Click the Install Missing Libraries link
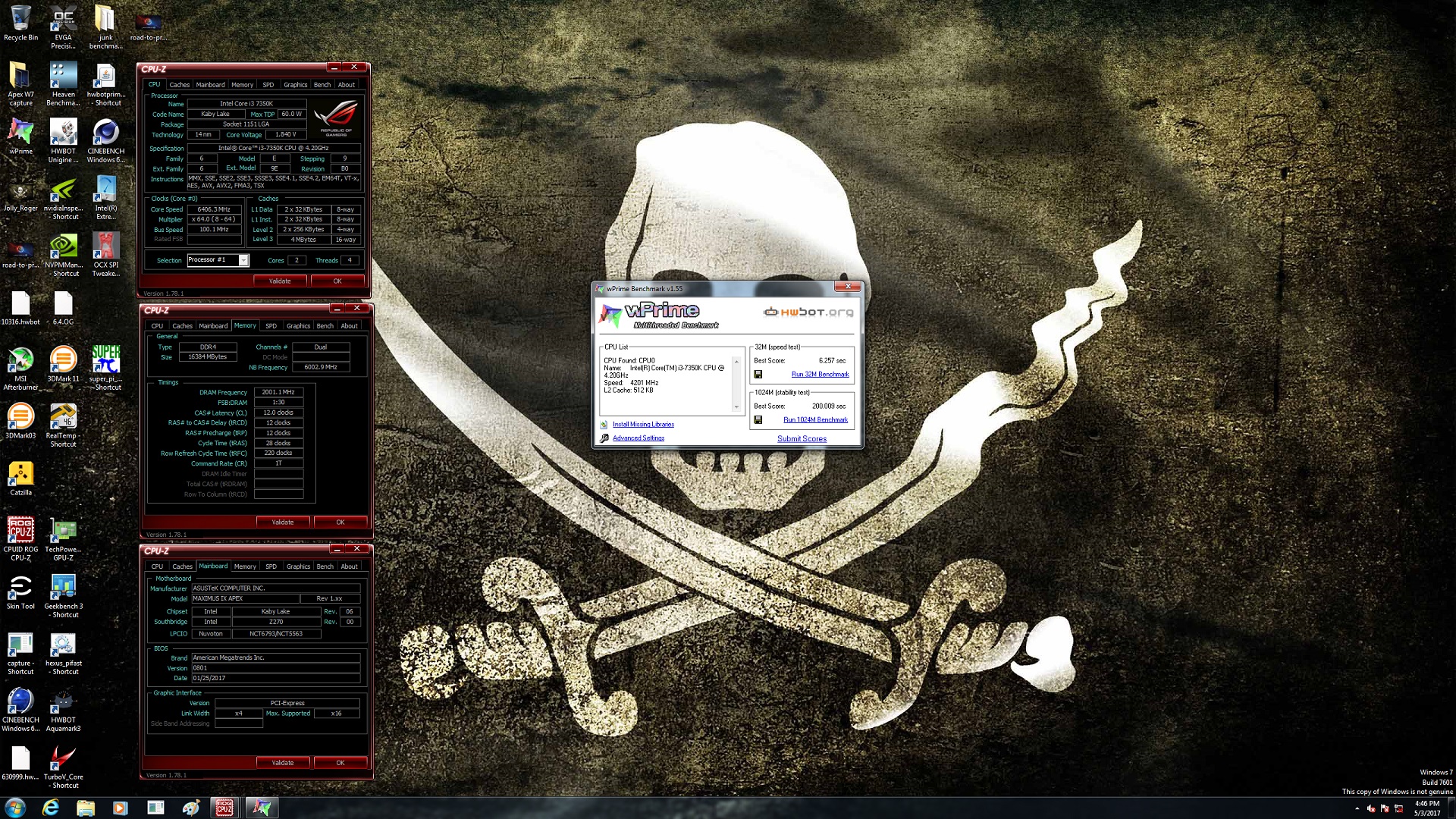Image resolution: width=1456 pixels, height=819 pixels. tap(643, 425)
